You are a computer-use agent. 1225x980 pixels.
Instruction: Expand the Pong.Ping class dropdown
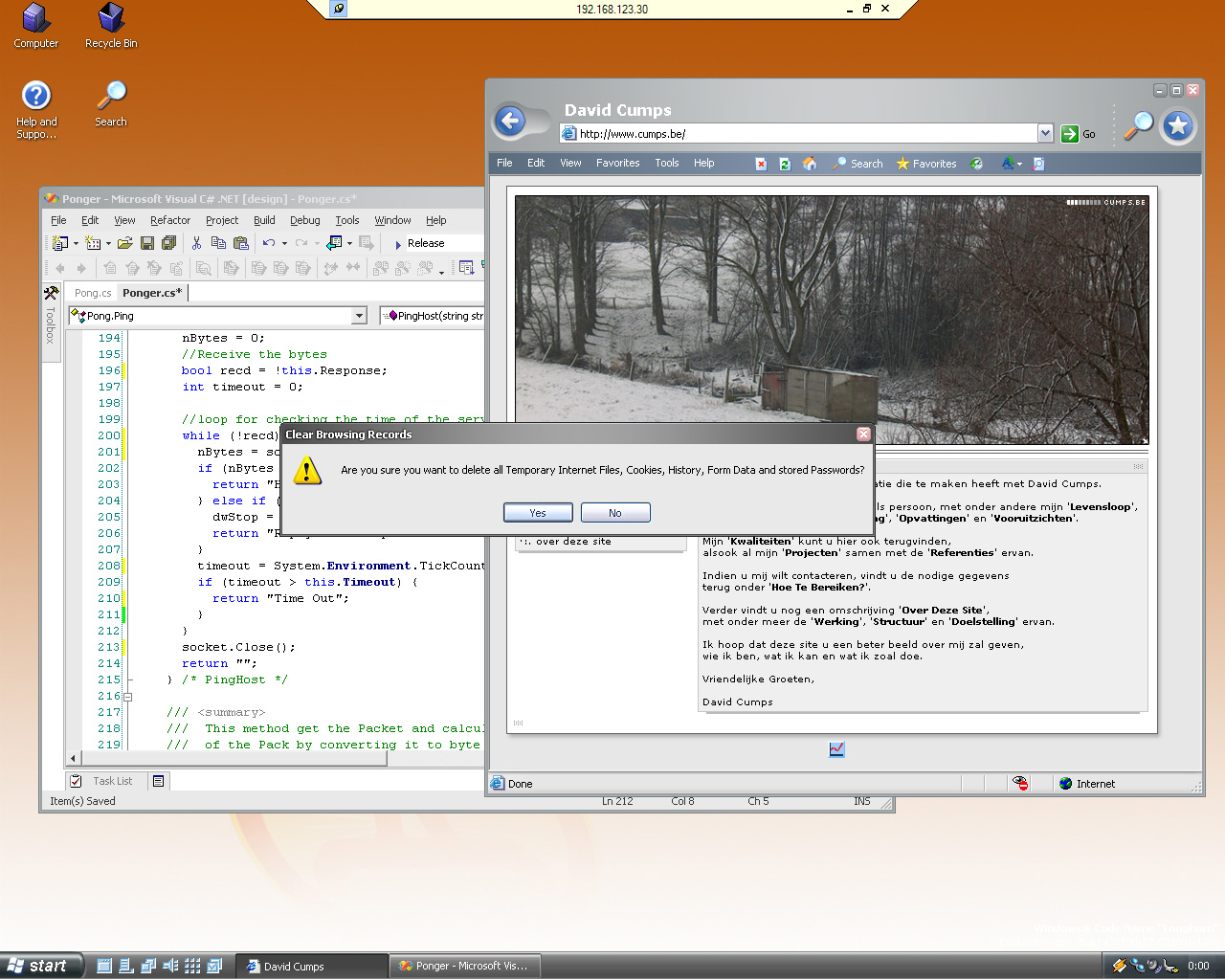pyautogui.click(x=360, y=316)
